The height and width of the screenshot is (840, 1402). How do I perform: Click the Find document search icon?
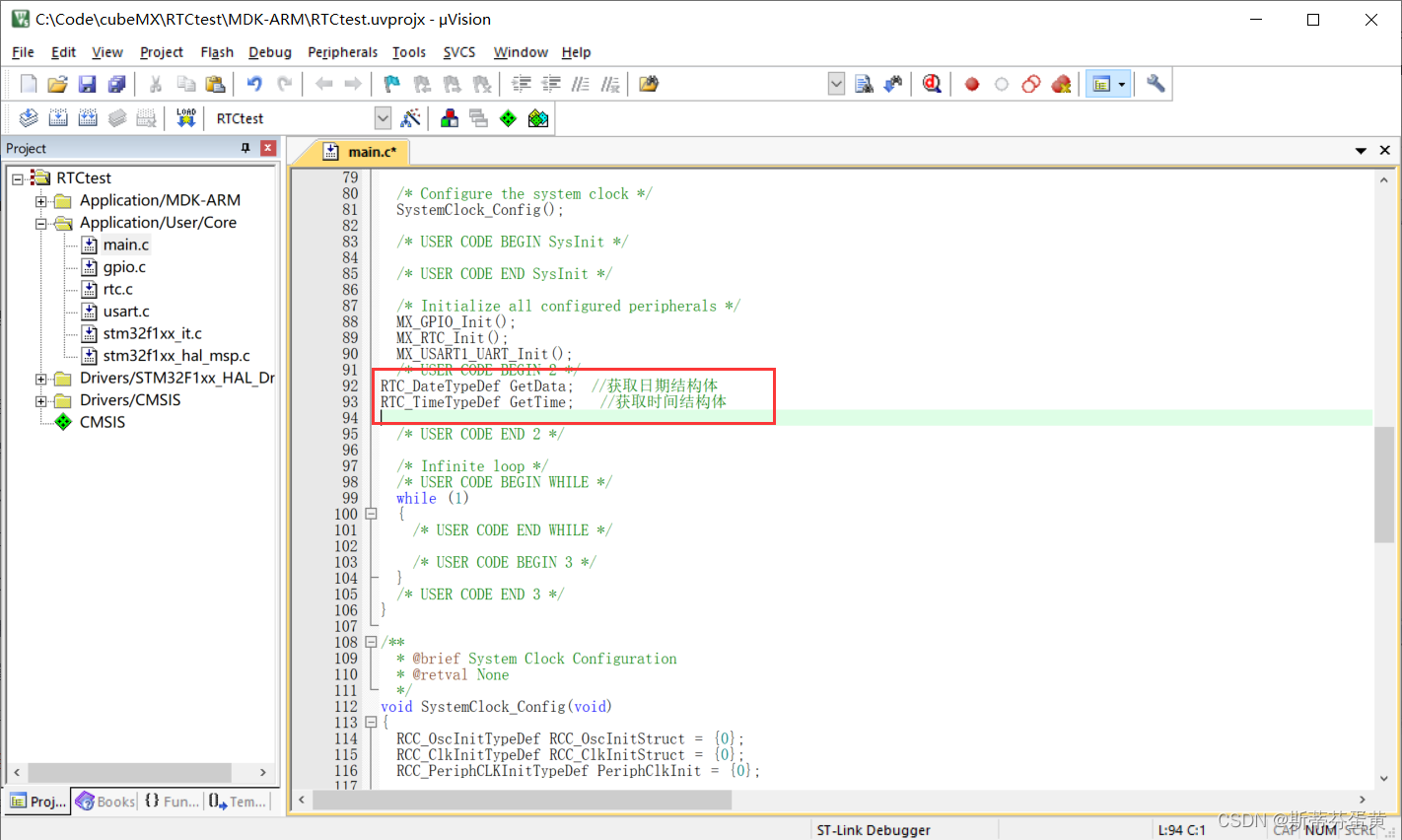pos(864,84)
